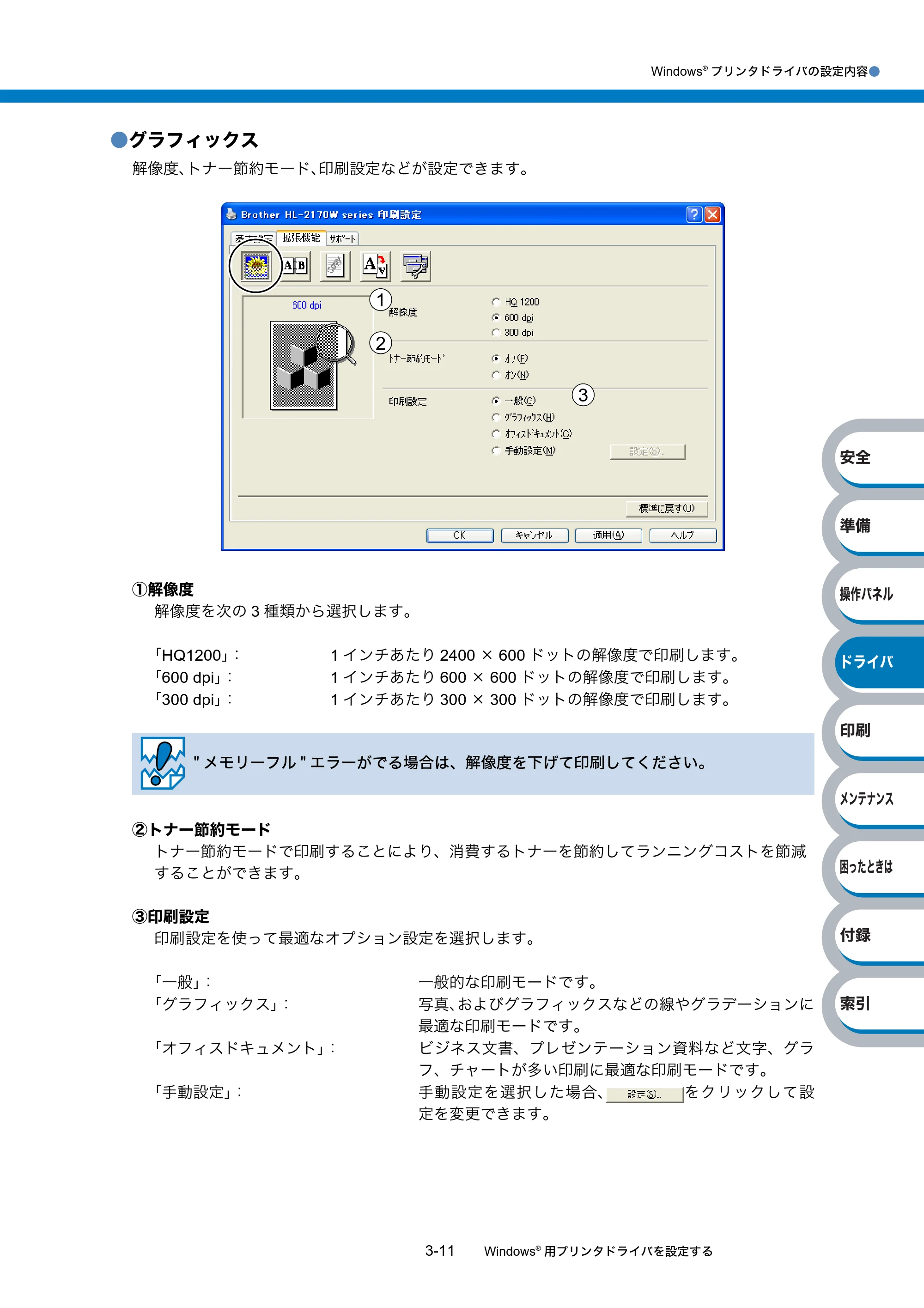Choose 手動設定(M) print setting
Viewport: 924px width, 1308px height.
point(496,450)
